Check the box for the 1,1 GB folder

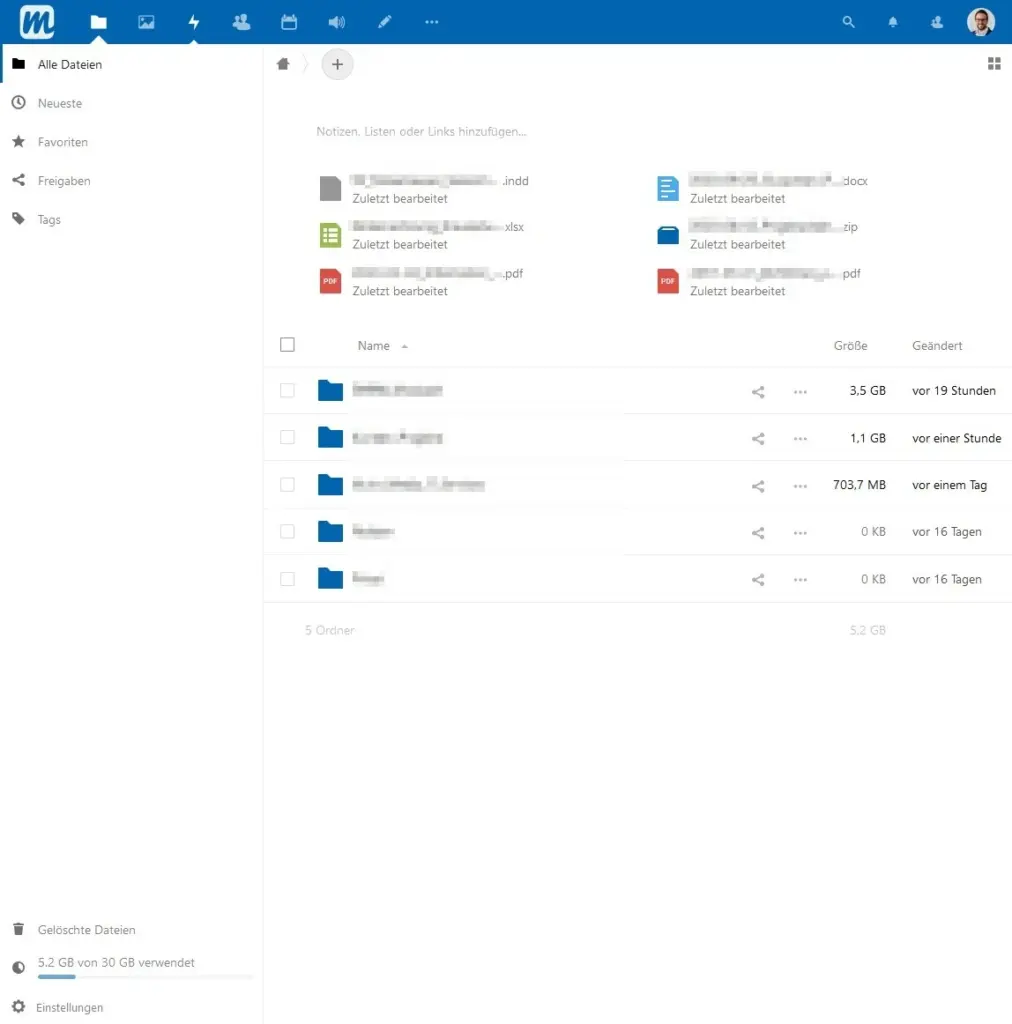point(288,438)
